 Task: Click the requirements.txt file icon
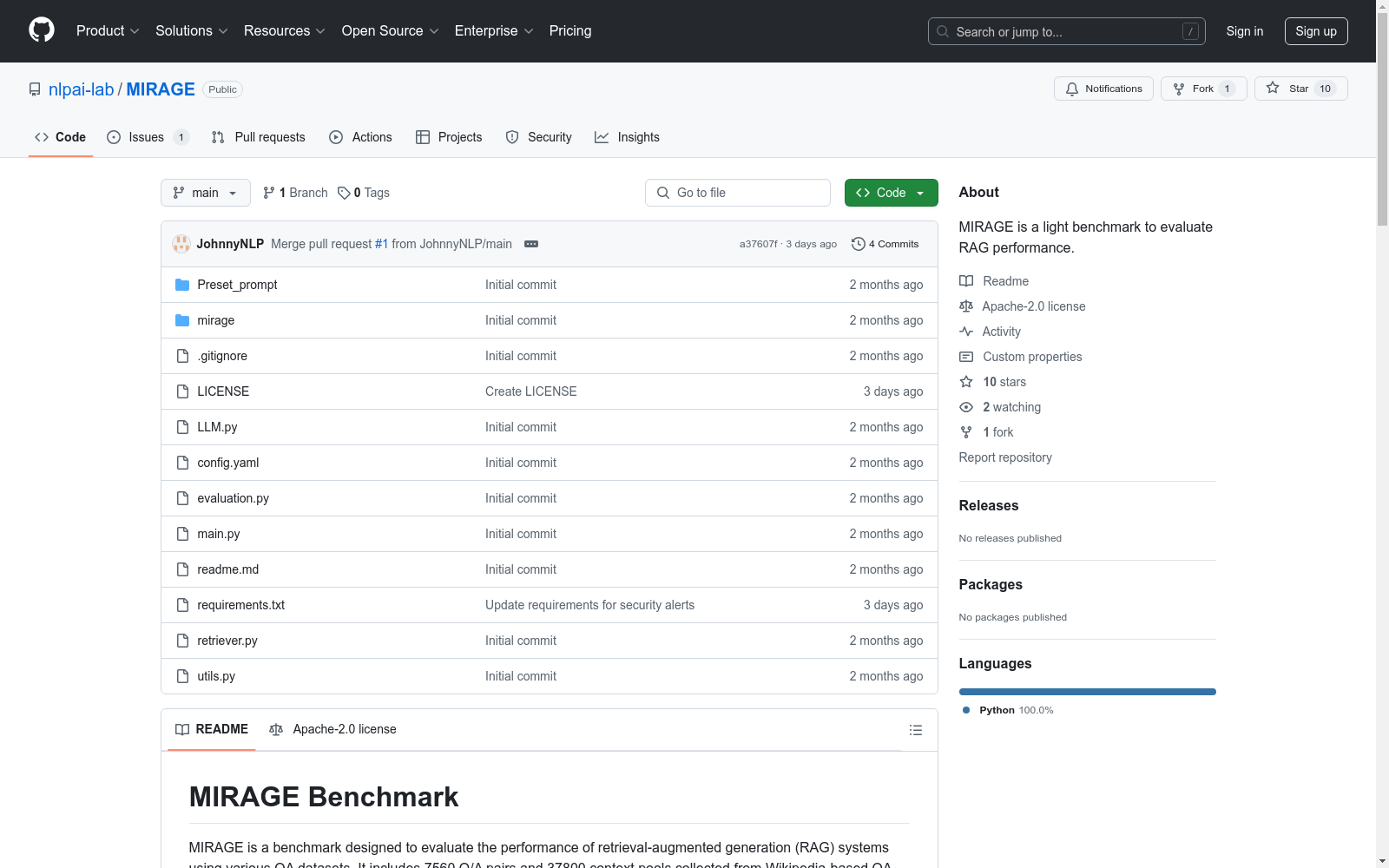[182, 605]
